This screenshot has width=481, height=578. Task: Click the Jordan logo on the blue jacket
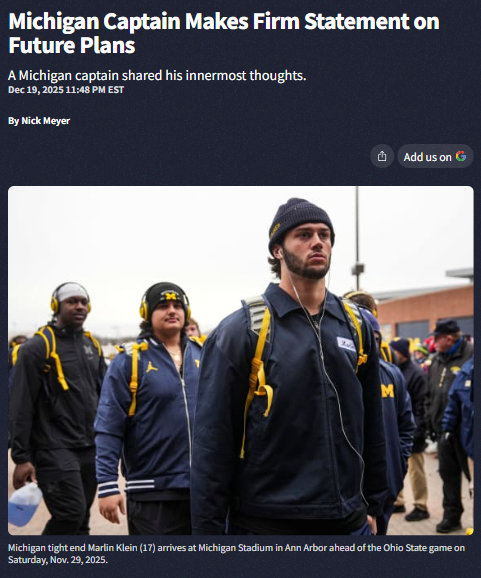[x=151, y=367]
